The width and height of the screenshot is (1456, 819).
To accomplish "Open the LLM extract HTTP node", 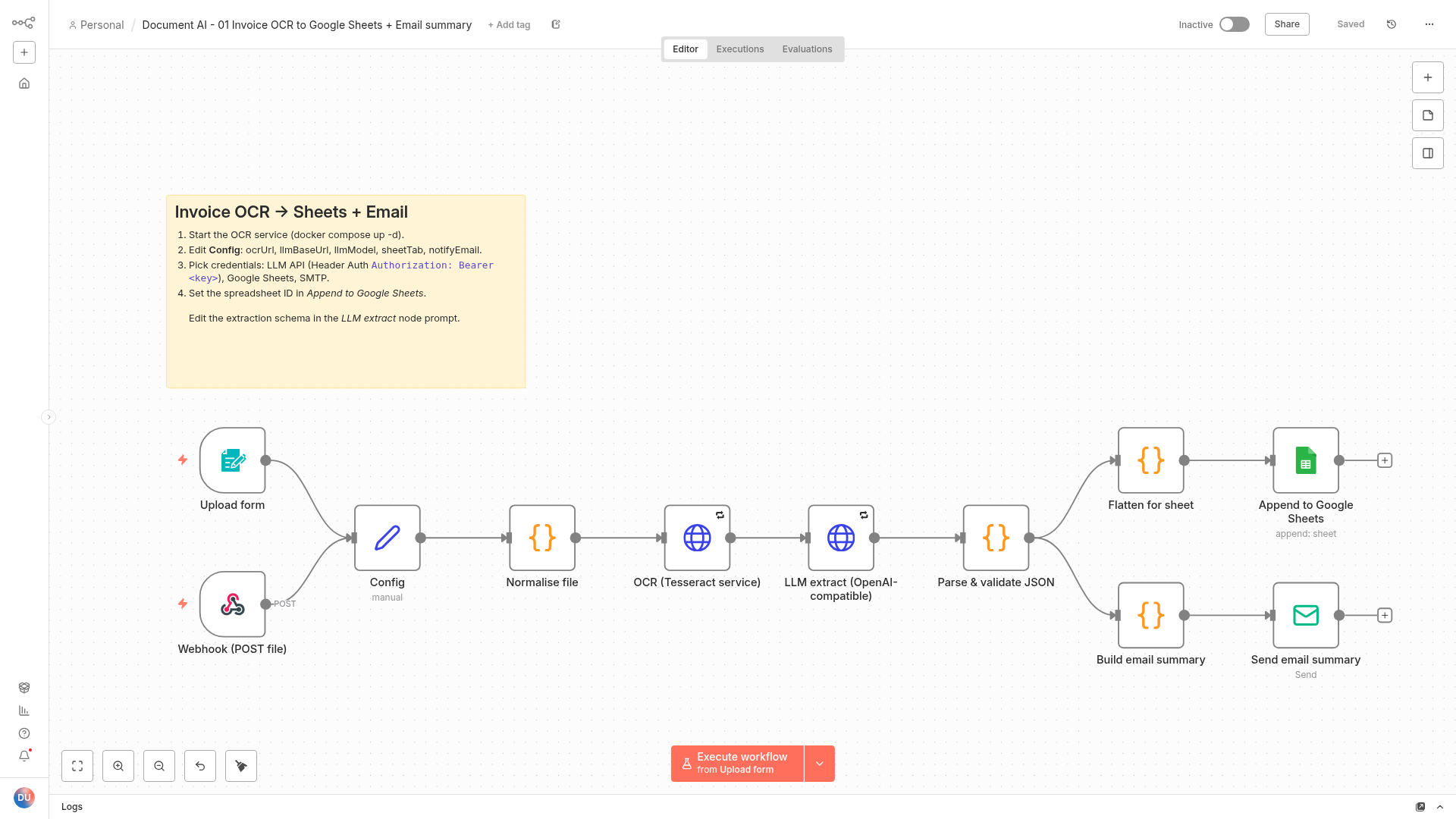I will click(x=841, y=538).
